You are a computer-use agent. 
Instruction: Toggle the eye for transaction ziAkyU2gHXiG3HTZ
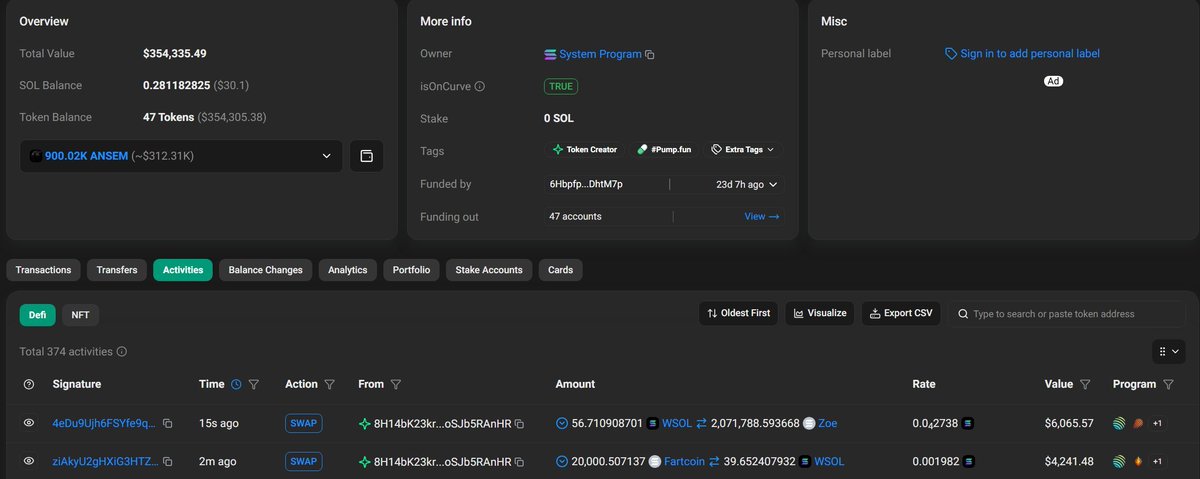29,461
